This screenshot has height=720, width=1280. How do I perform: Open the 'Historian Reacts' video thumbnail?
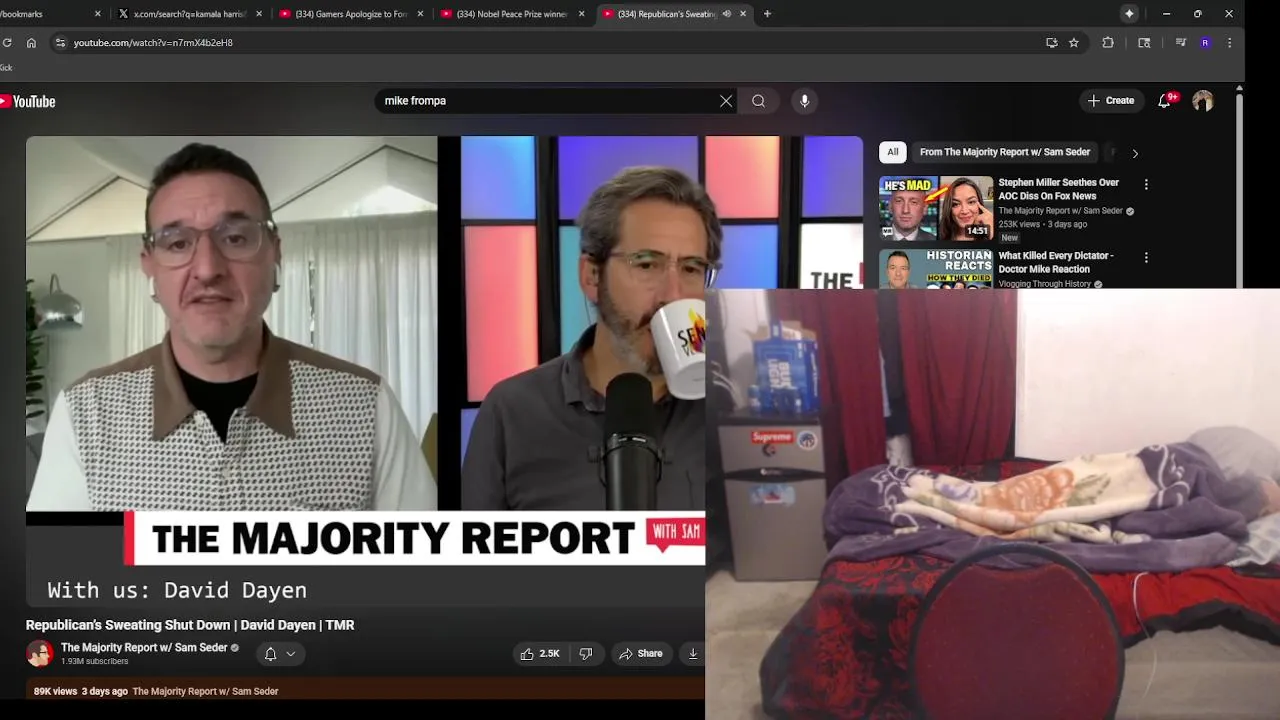pos(936,269)
